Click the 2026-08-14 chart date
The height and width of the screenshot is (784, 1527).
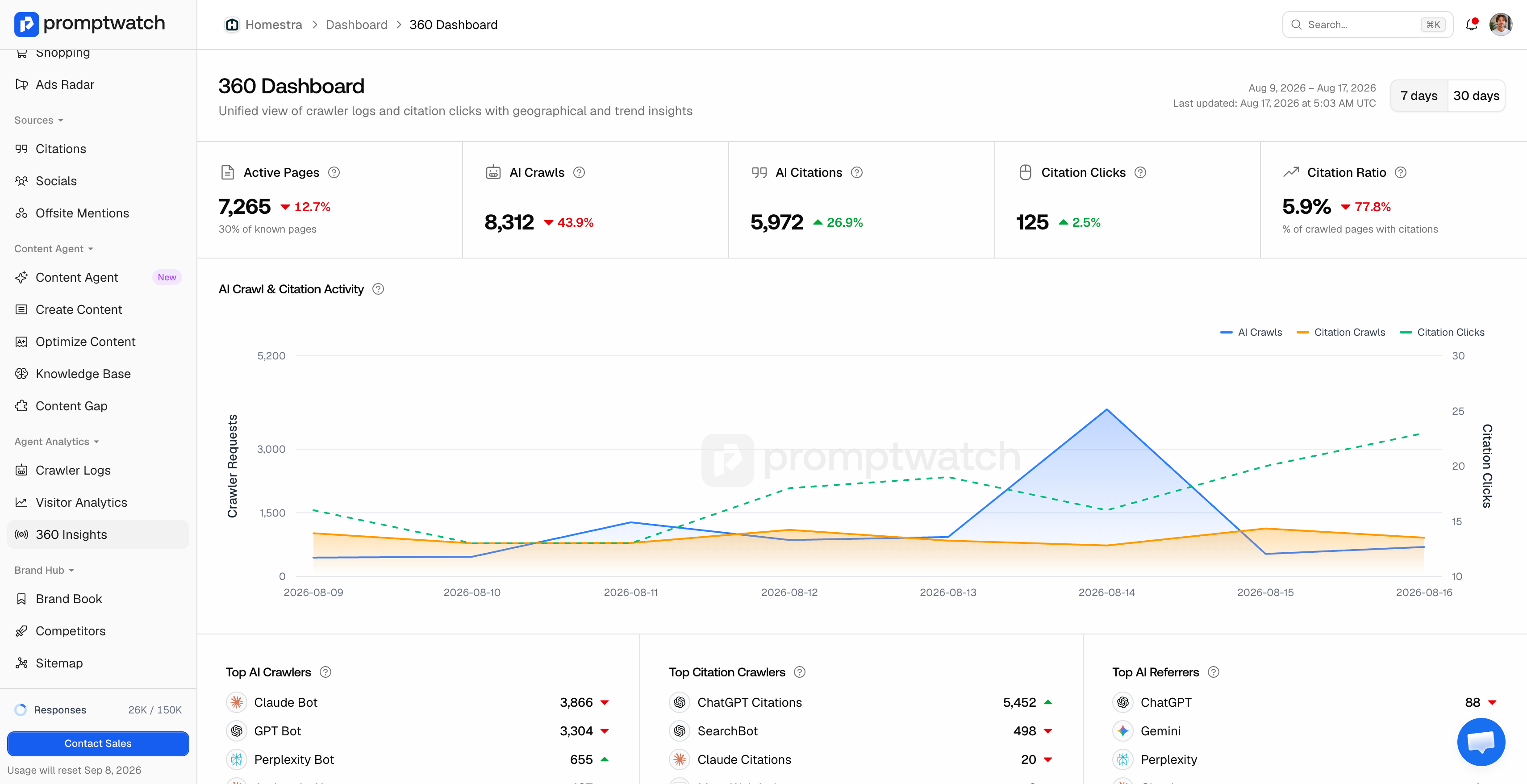point(1106,592)
